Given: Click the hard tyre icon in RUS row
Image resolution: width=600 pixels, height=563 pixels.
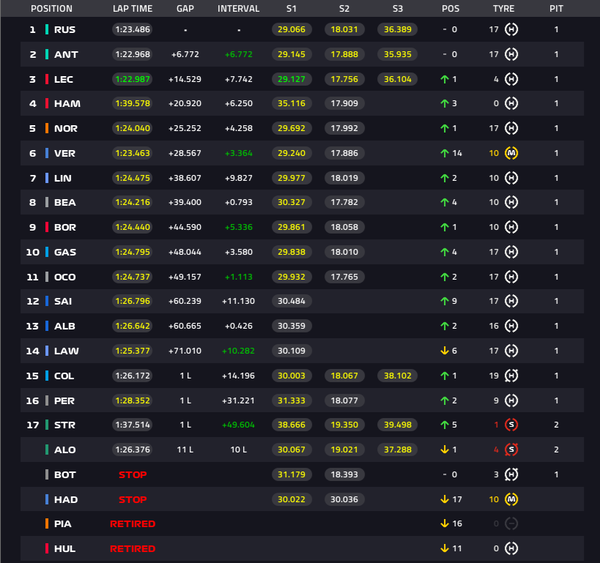Looking at the screenshot, I should (x=511, y=29).
